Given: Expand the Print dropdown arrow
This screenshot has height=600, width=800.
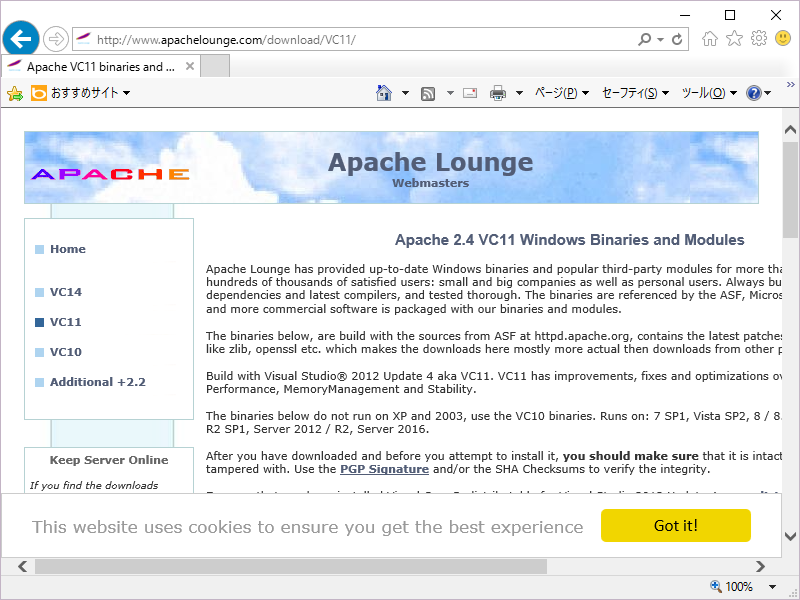Looking at the screenshot, I should click(x=519, y=93).
